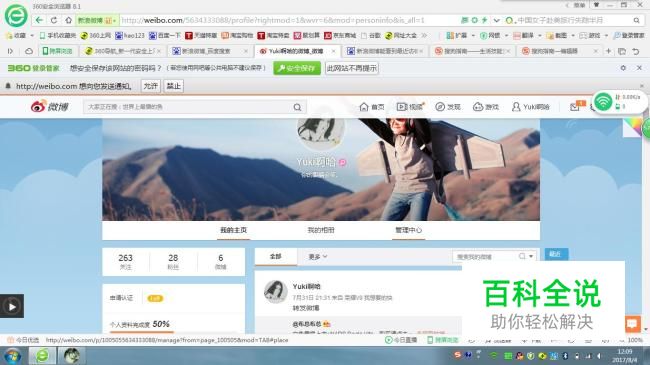650x365 pixels.
Task: Click the post author avatar thumbnail
Action: coord(276,292)
